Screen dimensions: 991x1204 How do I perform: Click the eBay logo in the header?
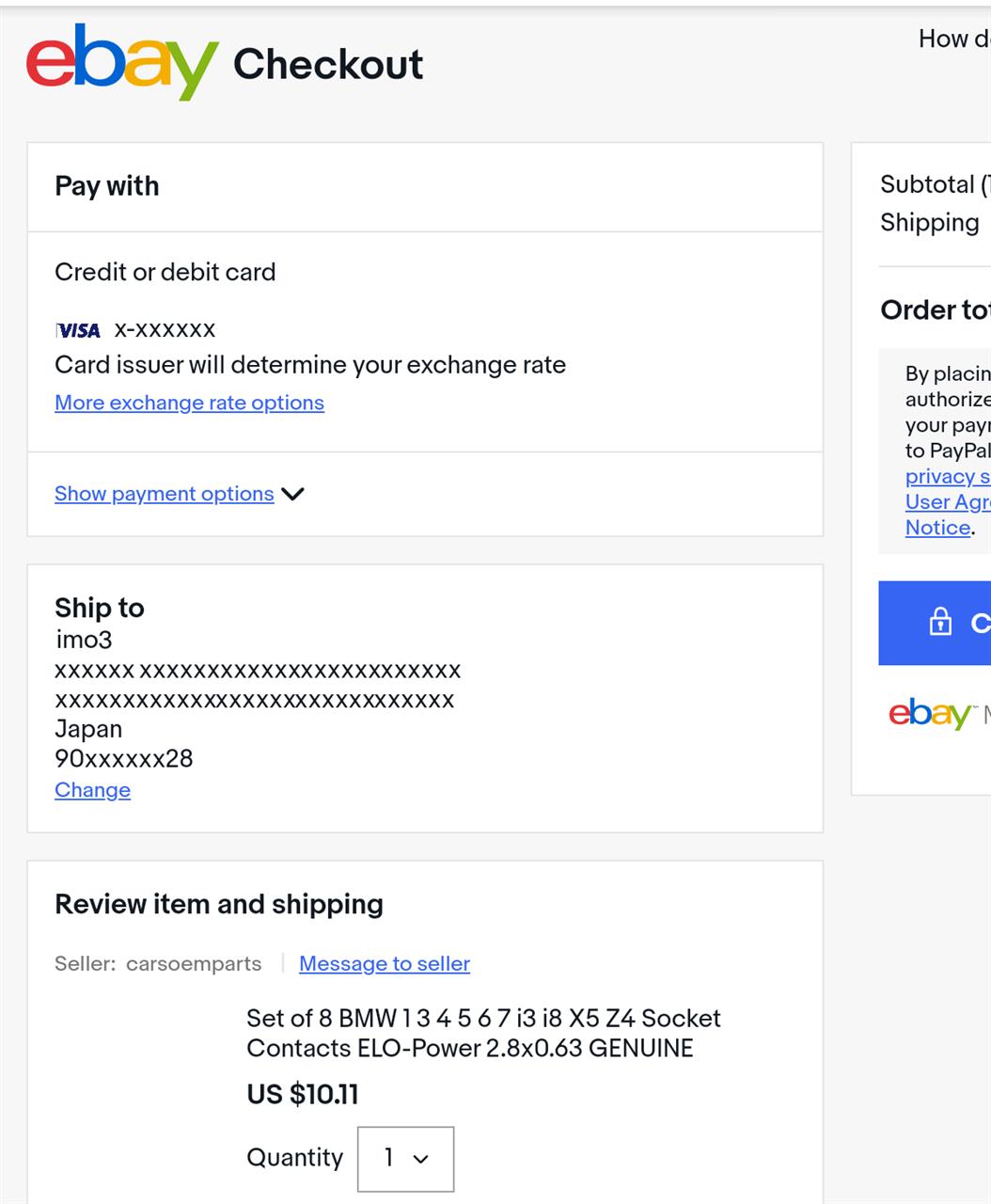pyautogui.click(x=122, y=62)
